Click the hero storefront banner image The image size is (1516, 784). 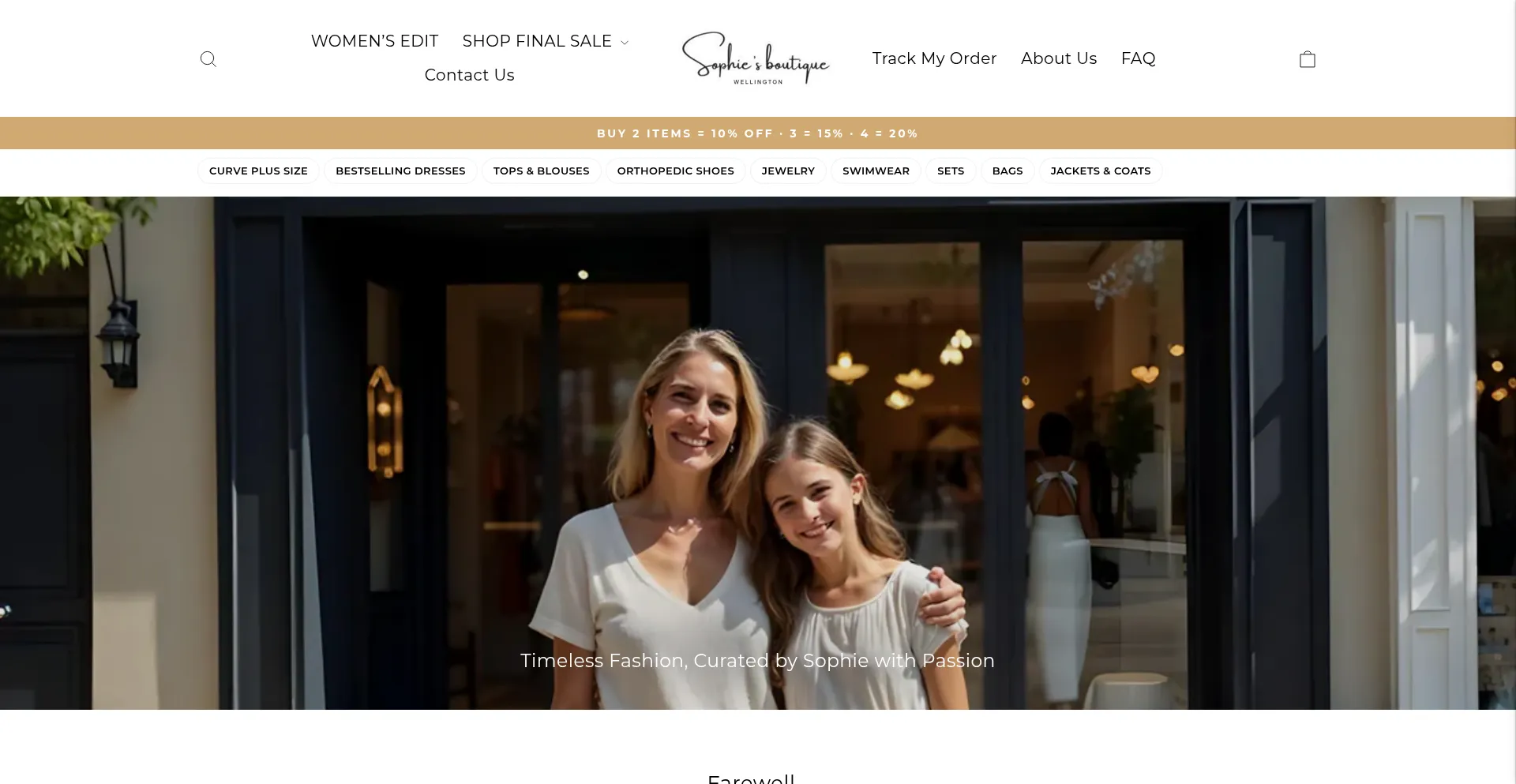[758, 453]
